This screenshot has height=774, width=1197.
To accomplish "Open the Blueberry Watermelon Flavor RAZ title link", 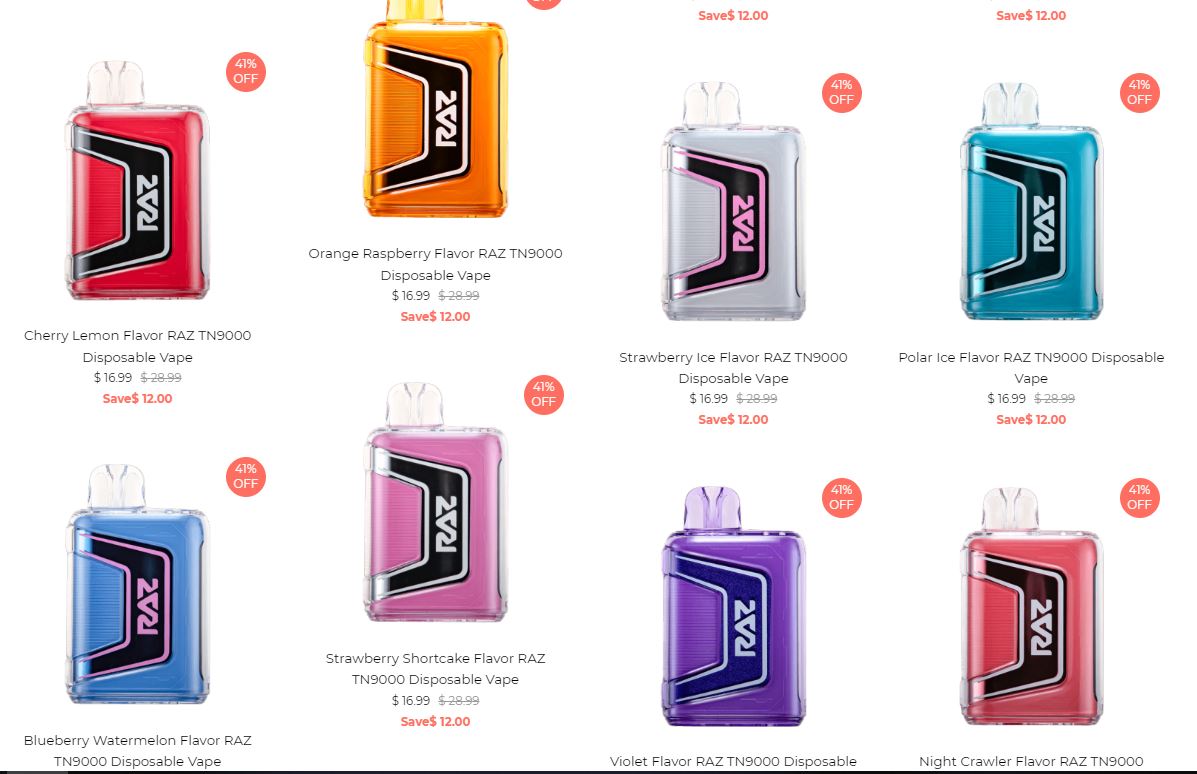I will coord(137,750).
